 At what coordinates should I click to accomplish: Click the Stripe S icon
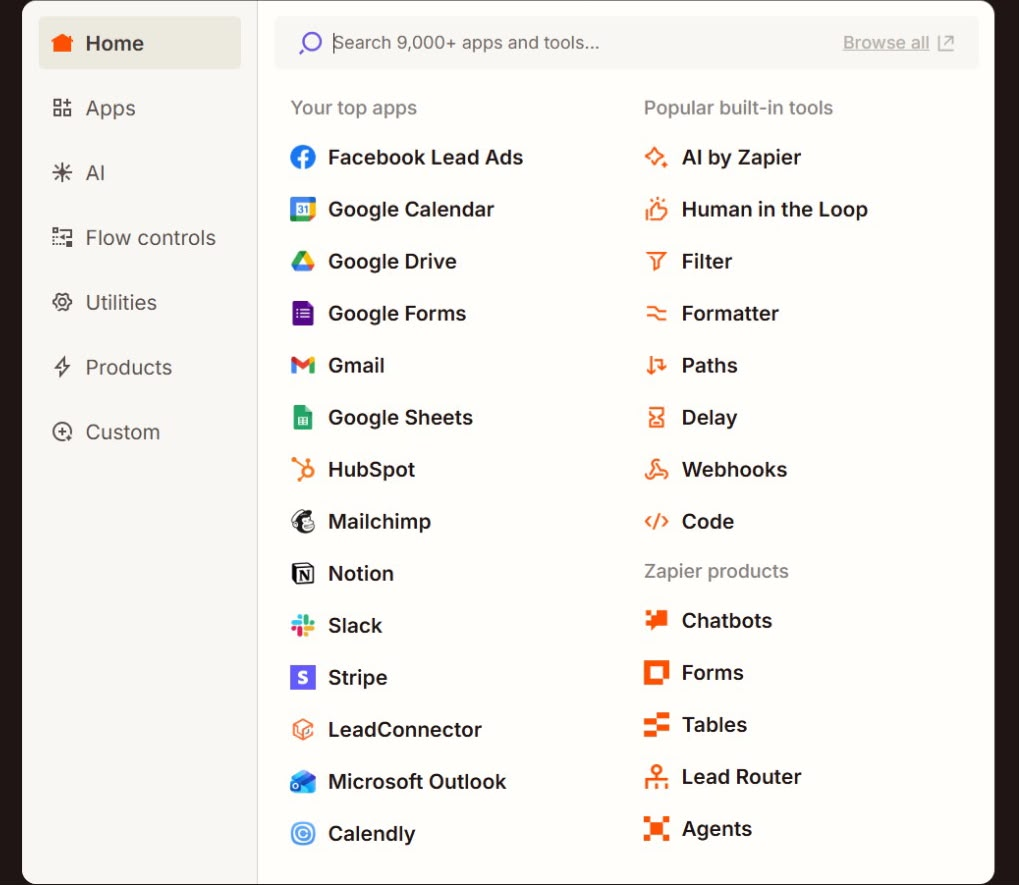(303, 677)
